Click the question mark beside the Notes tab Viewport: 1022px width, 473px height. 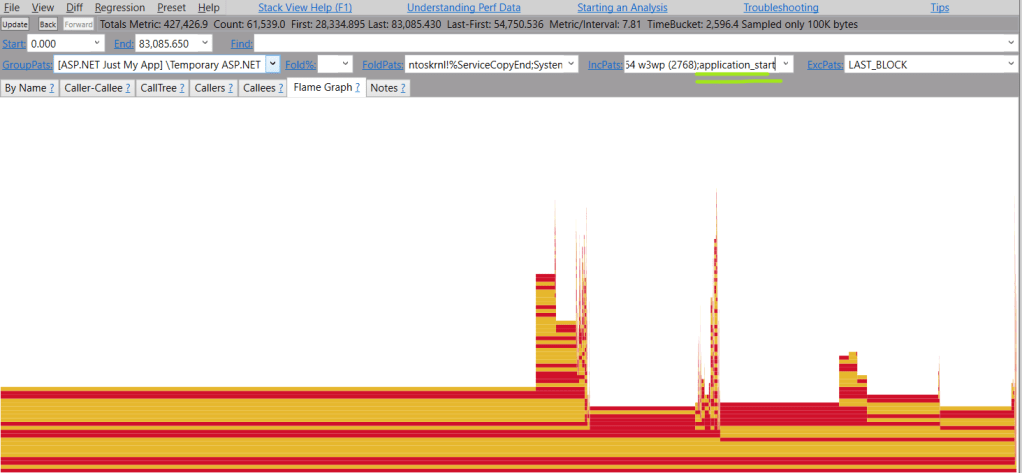click(403, 88)
